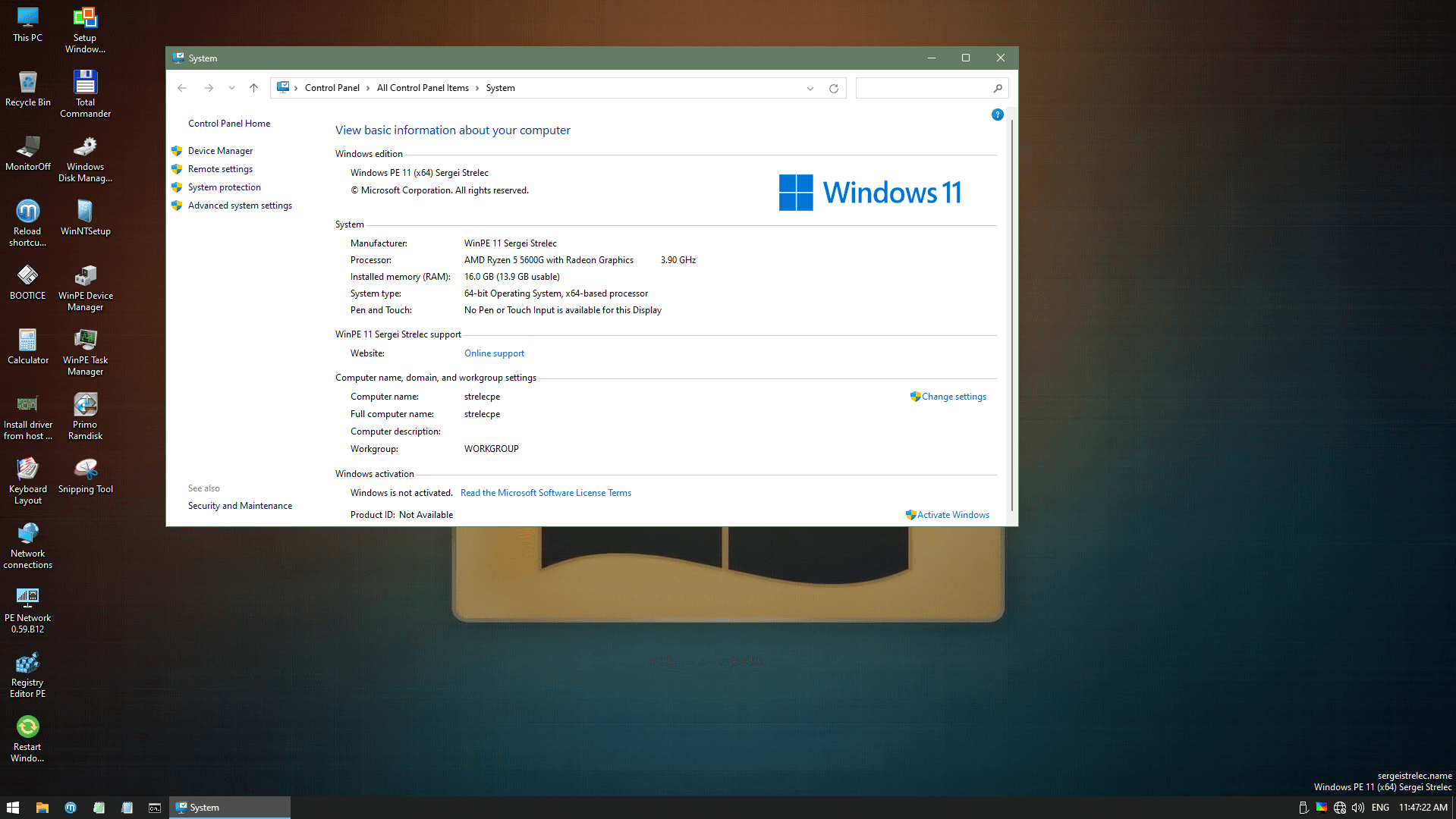Click Change settings for computer name

pyautogui.click(x=953, y=397)
